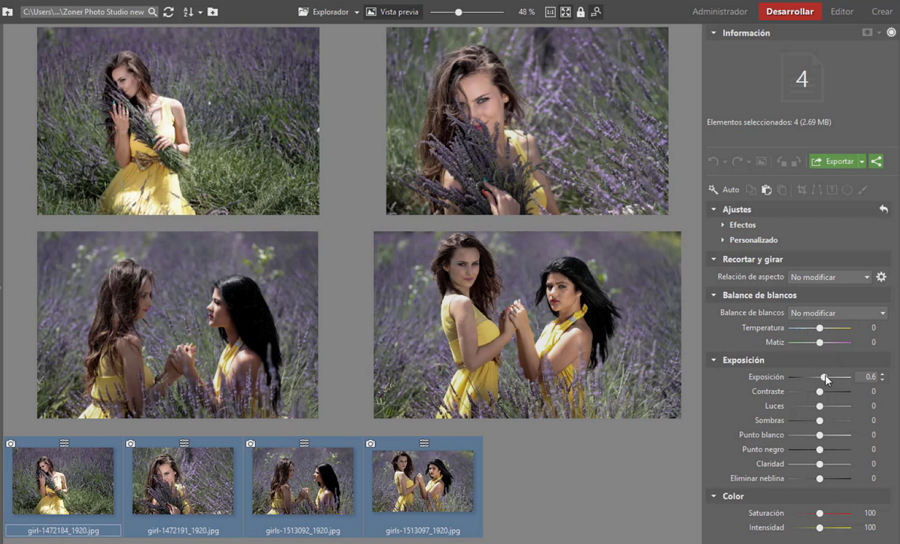Click the Contraste slider handle
The height and width of the screenshot is (544, 900).
point(820,392)
